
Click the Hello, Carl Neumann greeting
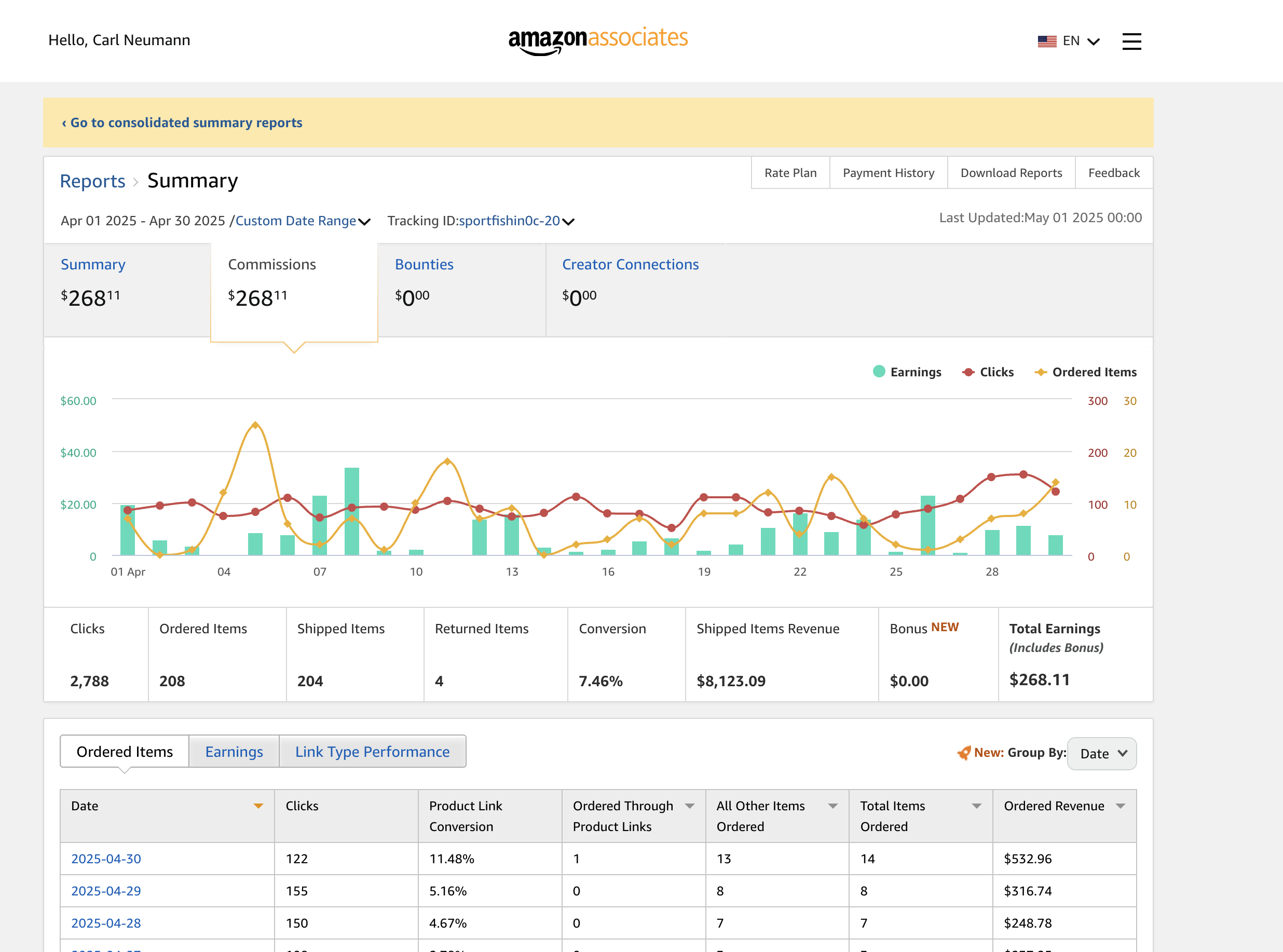119,40
